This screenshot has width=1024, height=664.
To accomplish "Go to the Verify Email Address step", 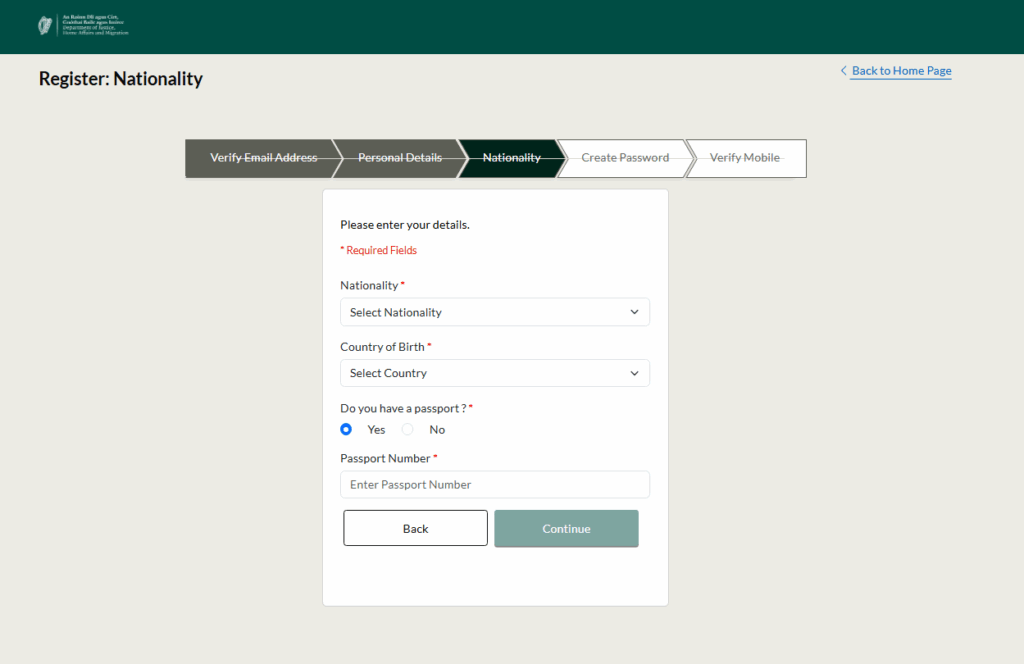I will (x=263, y=158).
